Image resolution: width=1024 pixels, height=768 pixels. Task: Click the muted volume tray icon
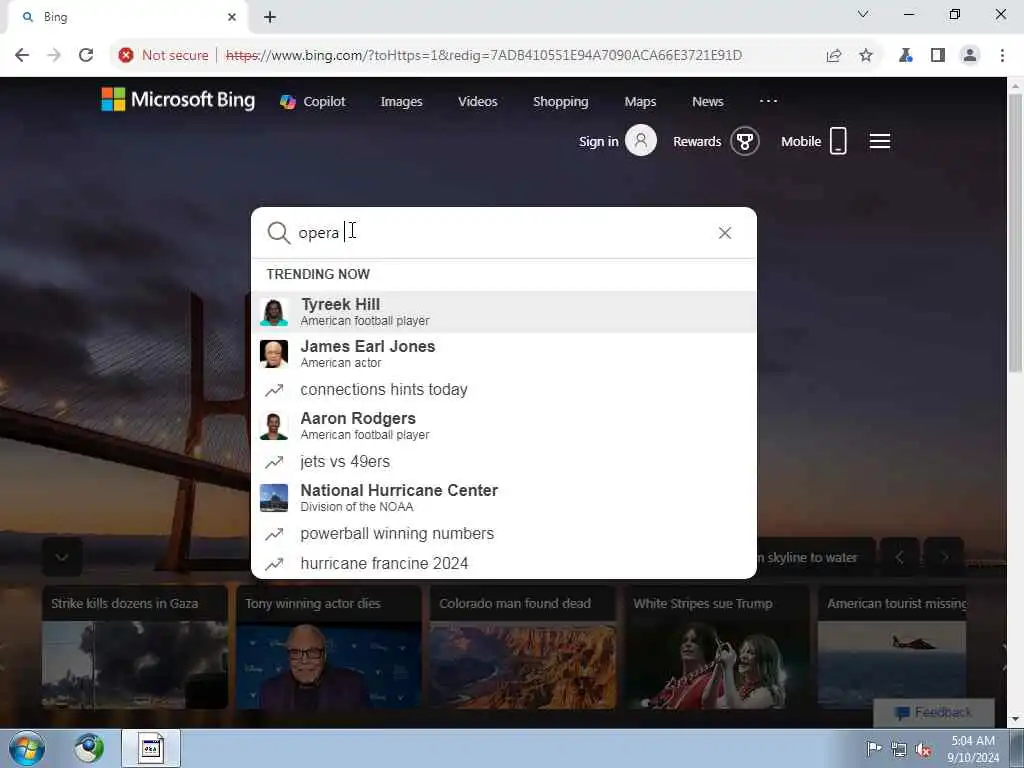click(x=923, y=750)
